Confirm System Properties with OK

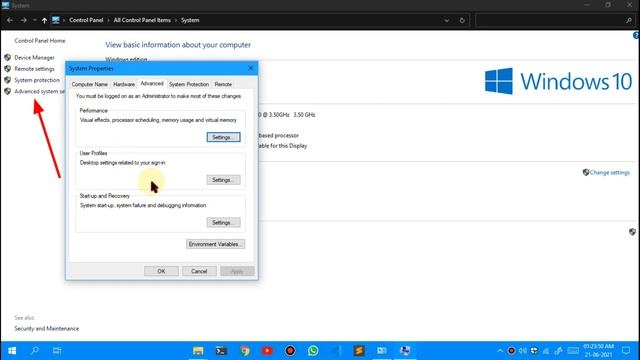click(161, 271)
